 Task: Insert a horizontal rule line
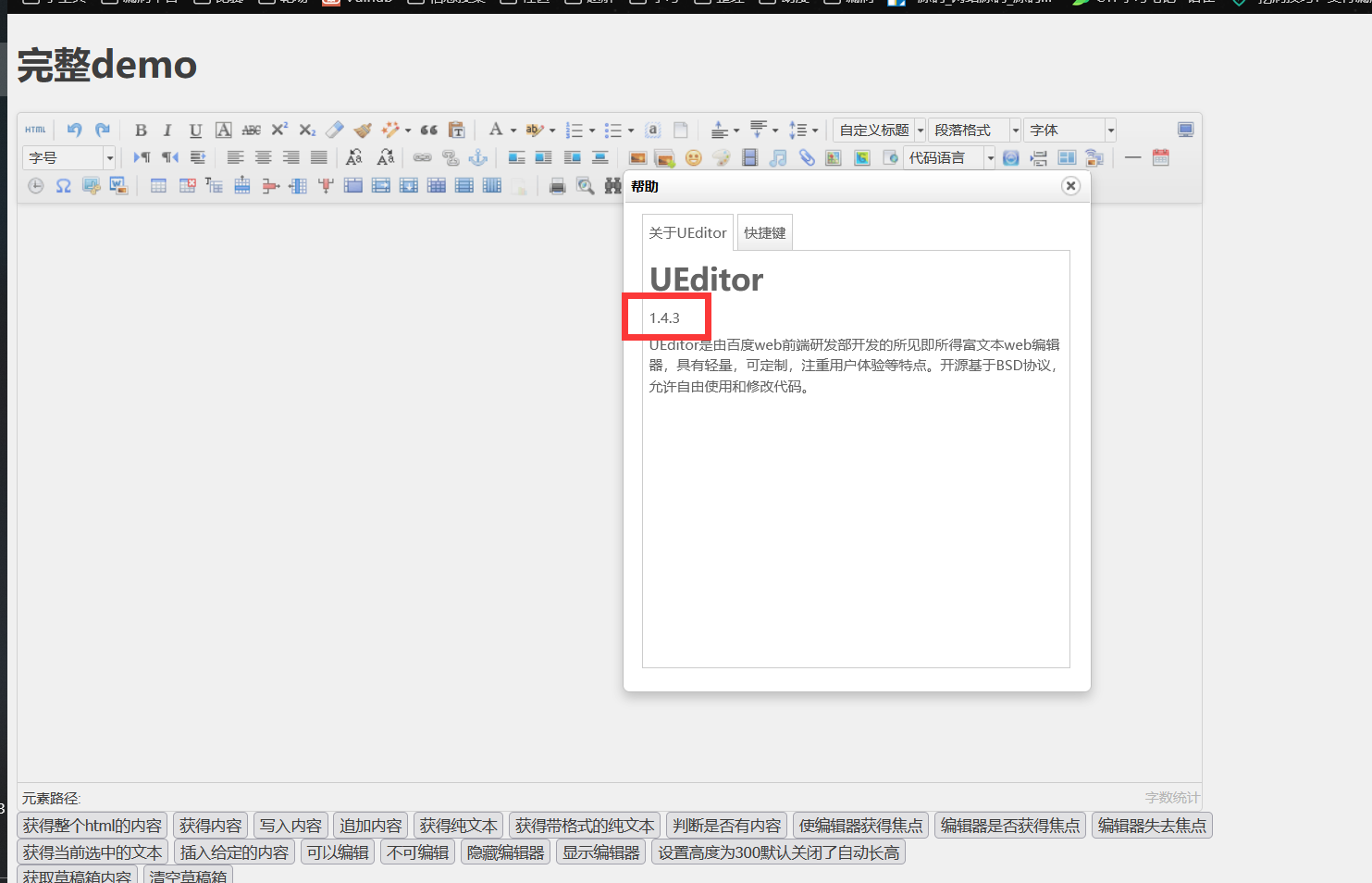pos(1132,158)
